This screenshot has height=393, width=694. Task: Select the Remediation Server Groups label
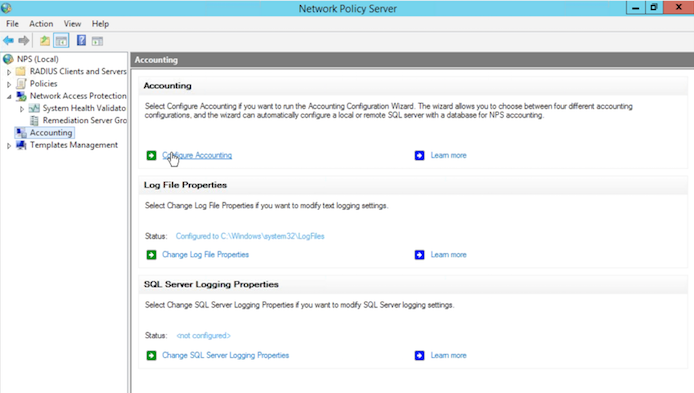pyautogui.click(x=85, y=120)
